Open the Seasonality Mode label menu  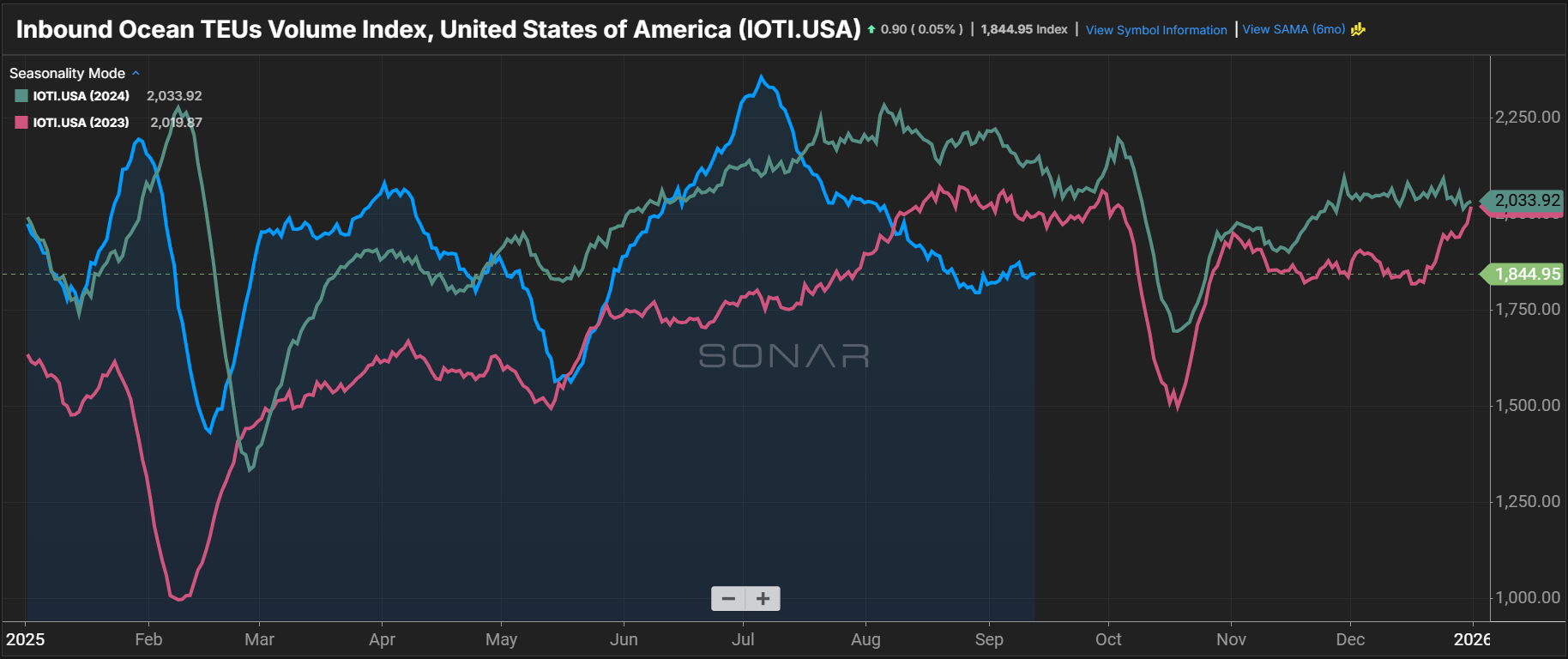[x=67, y=73]
